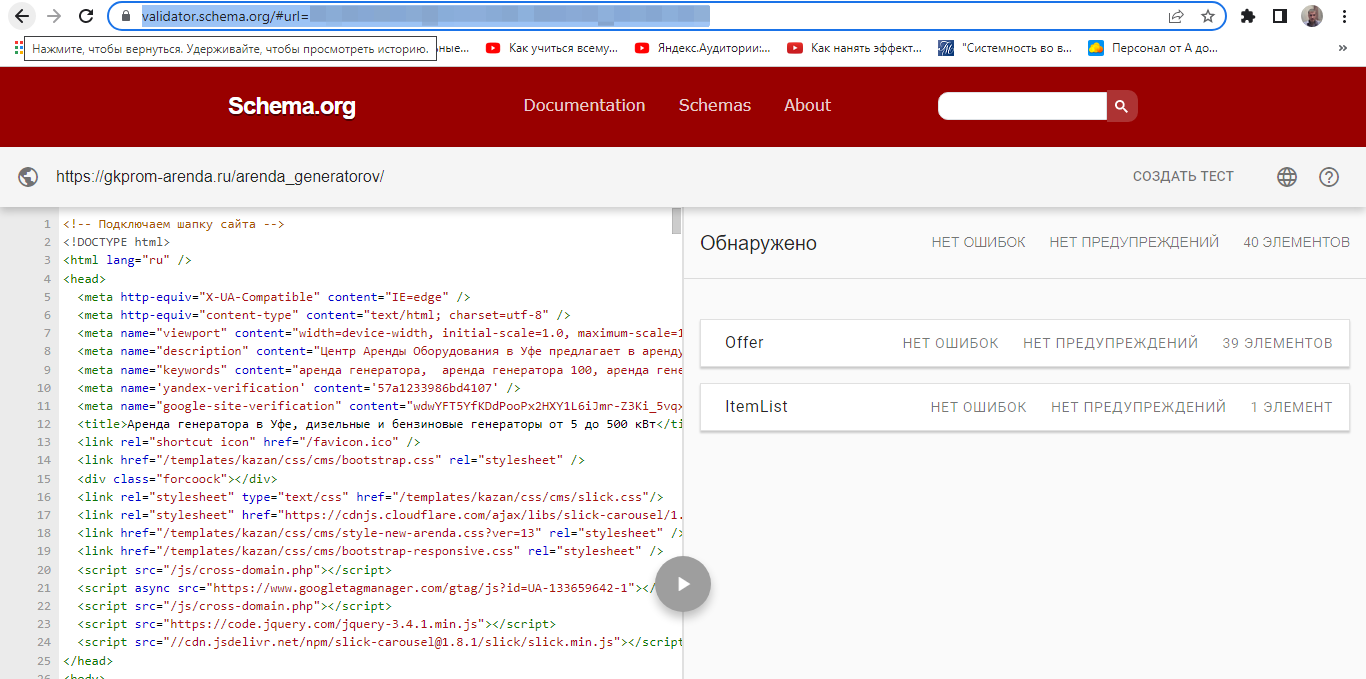1366x679 pixels.
Task: Show more bookmarks with the chevron
Action: click(1342, 47)
